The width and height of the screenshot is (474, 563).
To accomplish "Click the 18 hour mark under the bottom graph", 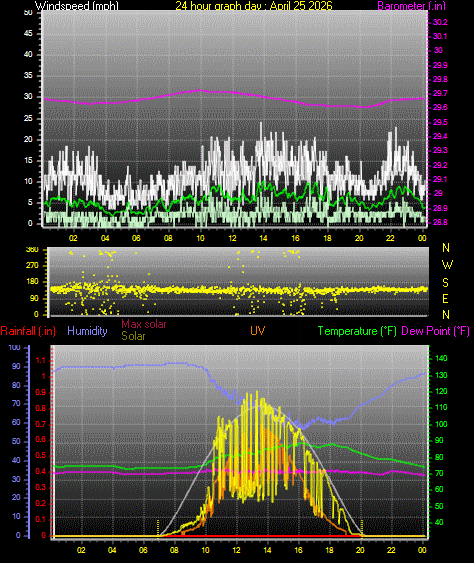I will click(329, 550).
